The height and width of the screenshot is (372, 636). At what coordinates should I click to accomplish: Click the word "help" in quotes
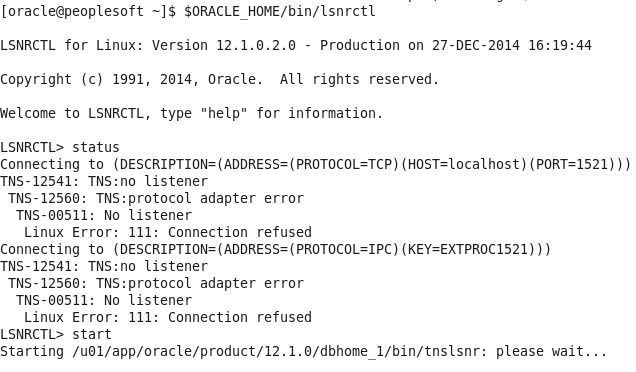click(223, 113)
